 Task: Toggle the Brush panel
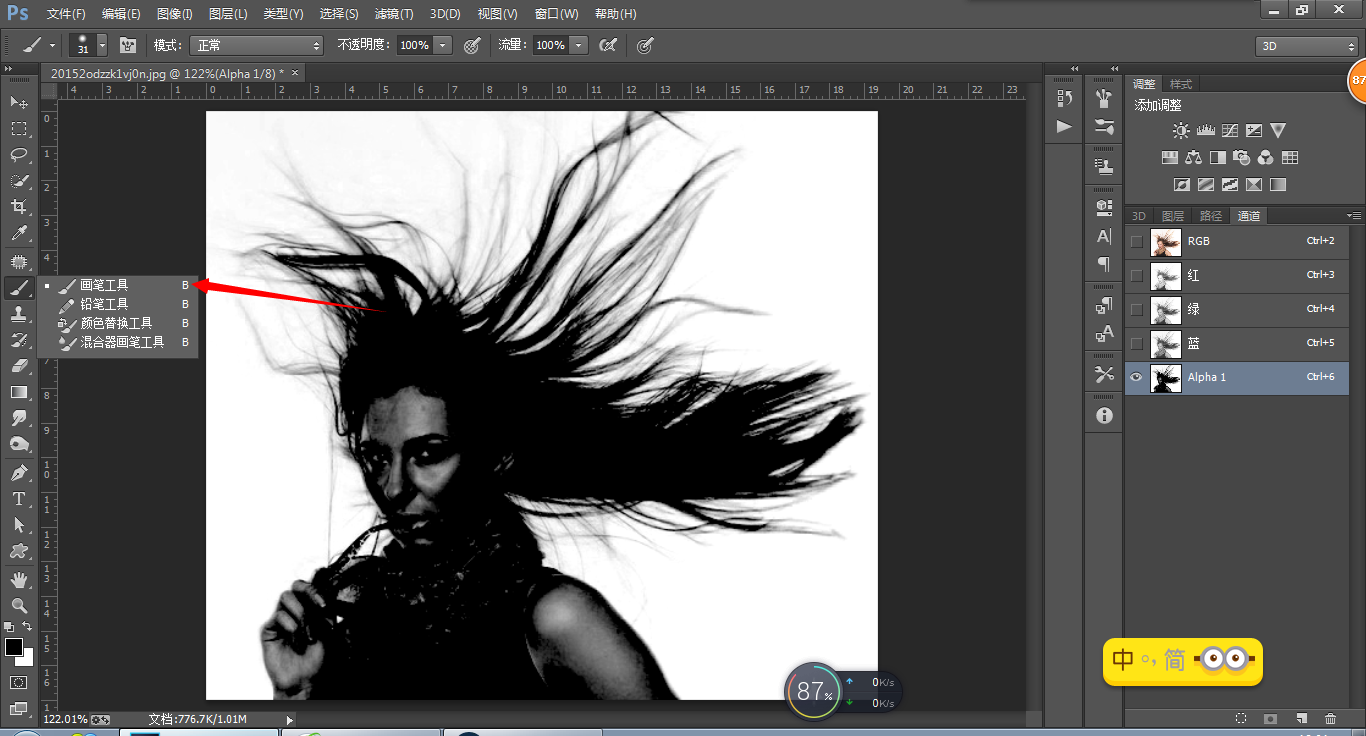click(128, 45)
